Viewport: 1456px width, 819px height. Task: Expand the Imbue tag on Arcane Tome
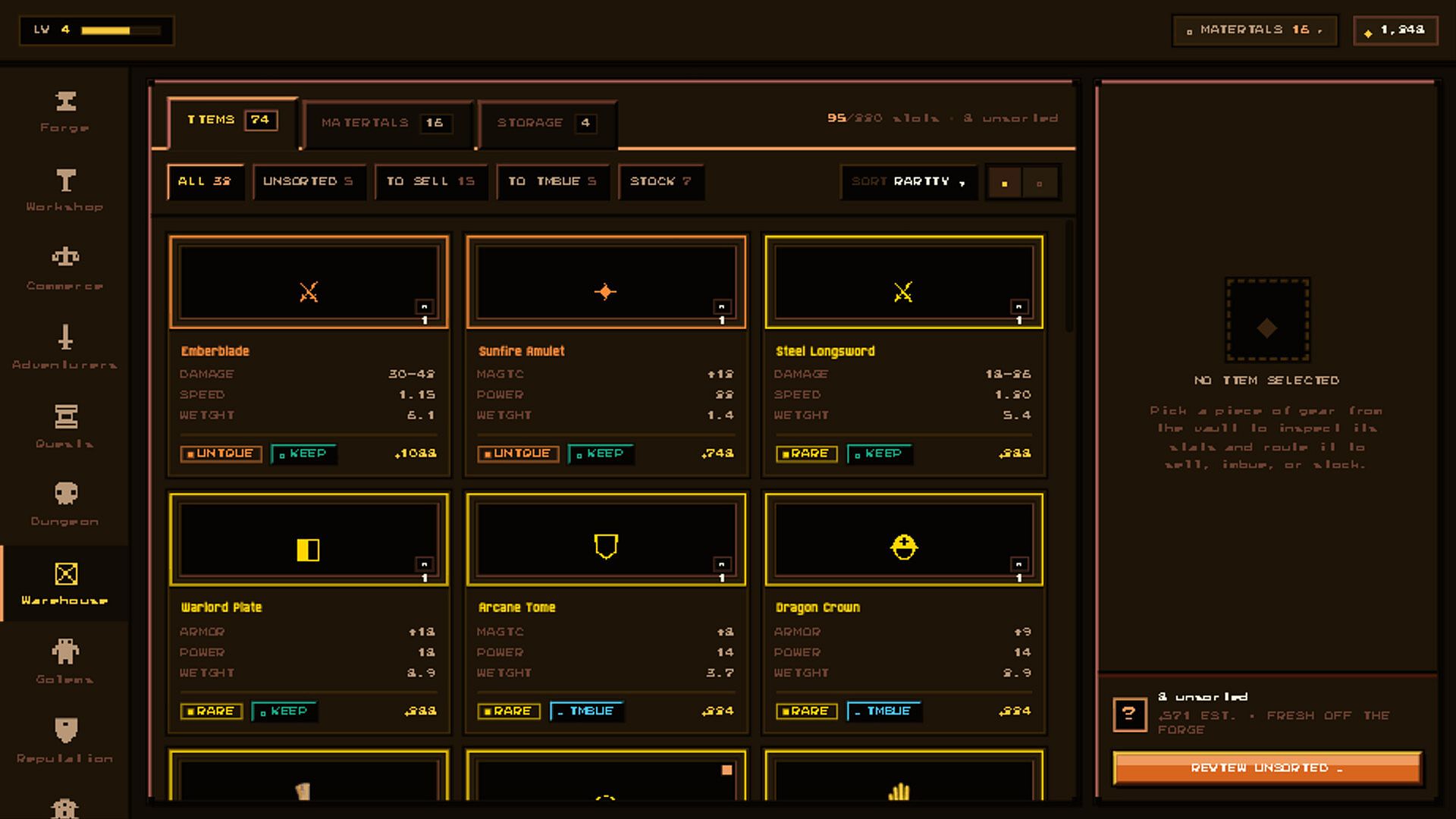coord(586,711)
